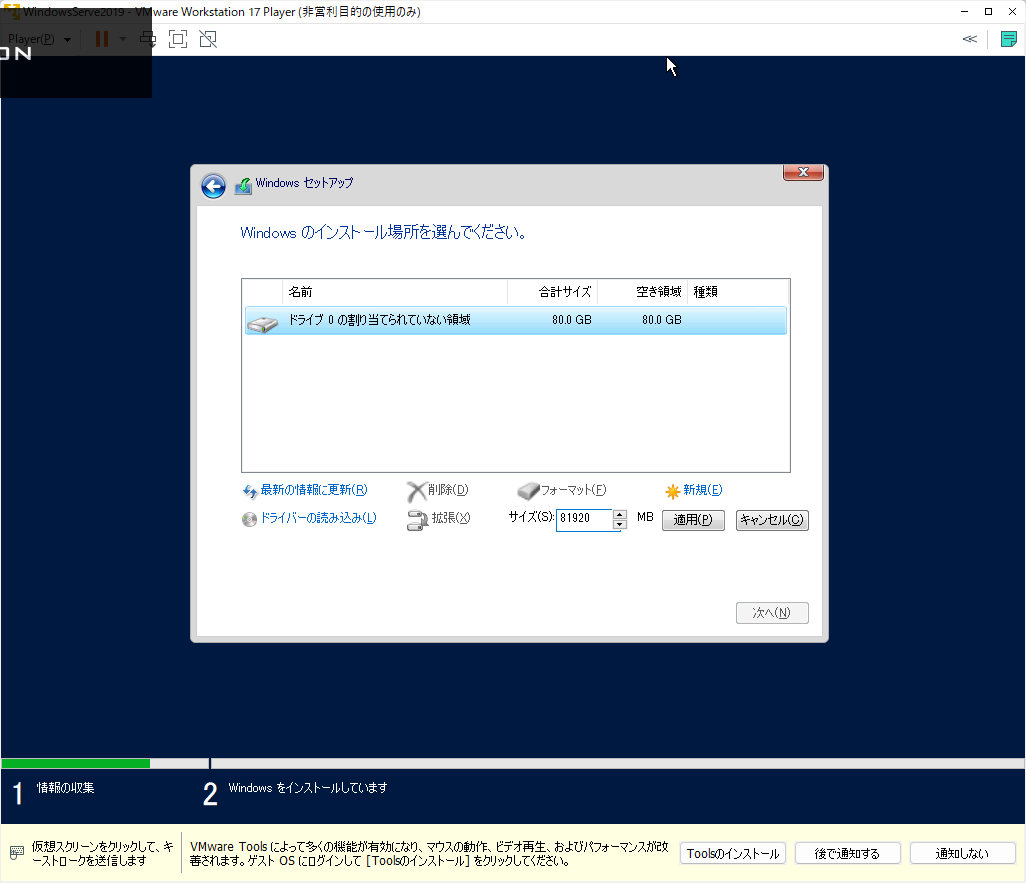Open the pause button dropdown arrow
Viewport: 1026px width, 883px height.
point(122,39)
